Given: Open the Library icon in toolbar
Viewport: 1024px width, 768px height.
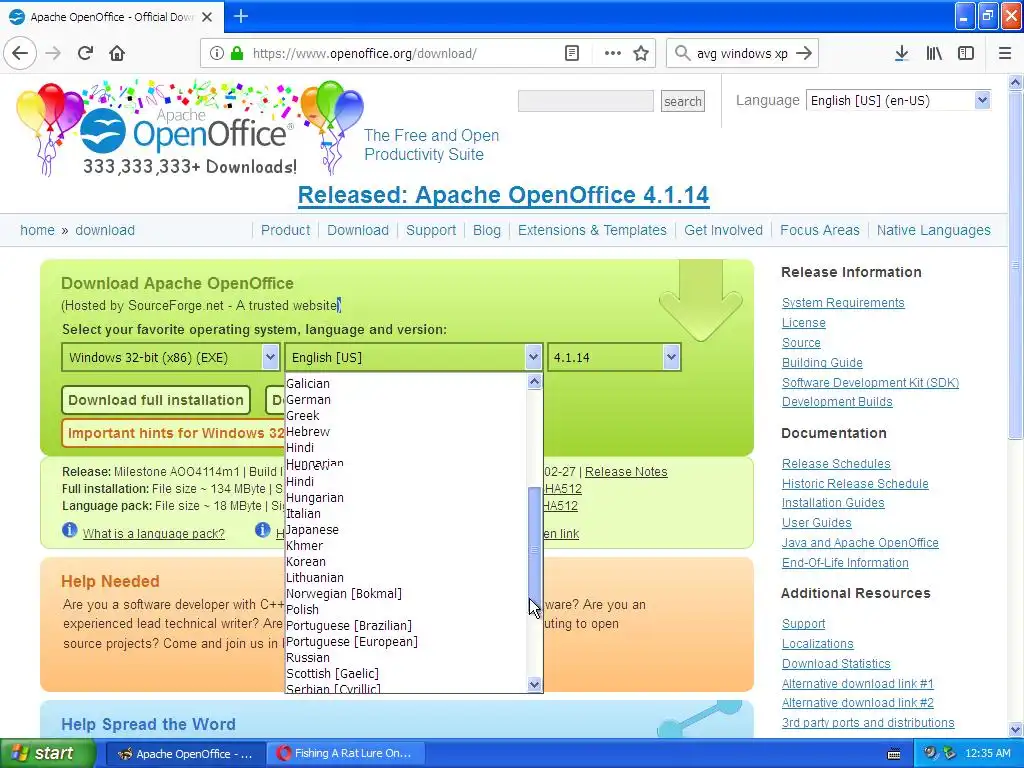Looking at the screenshot, I should click(x=934, y=53).
